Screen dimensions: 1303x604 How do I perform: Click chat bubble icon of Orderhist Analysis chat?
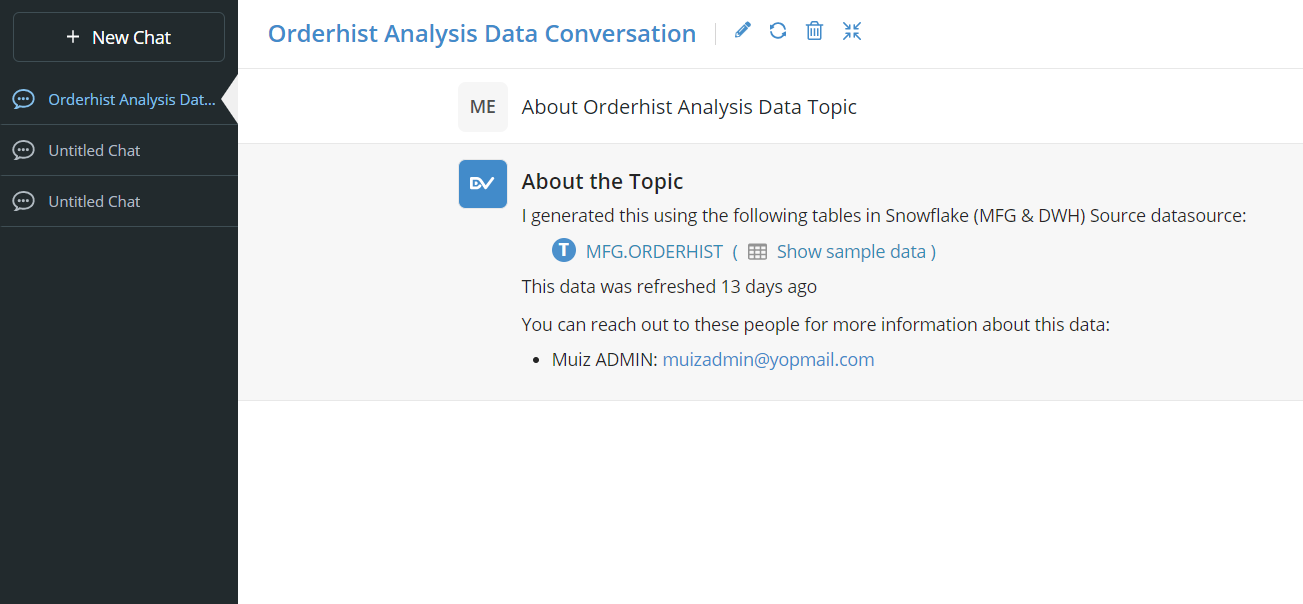point(23,100)
